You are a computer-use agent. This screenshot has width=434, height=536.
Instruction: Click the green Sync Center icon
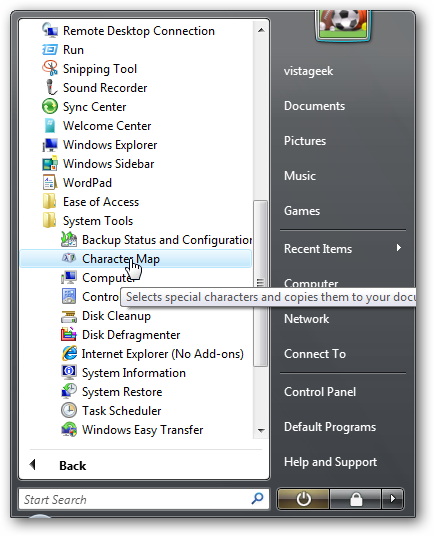pos(50,106)
